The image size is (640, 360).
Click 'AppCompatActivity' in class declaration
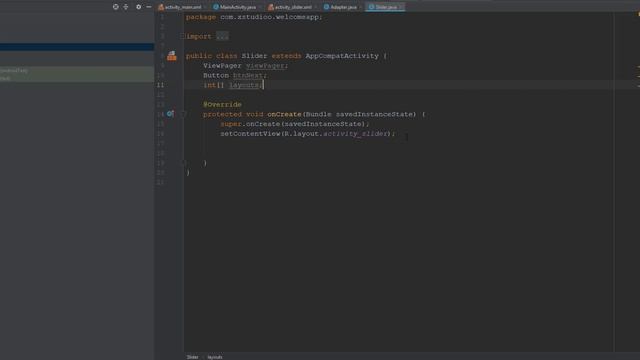point(342,56)
